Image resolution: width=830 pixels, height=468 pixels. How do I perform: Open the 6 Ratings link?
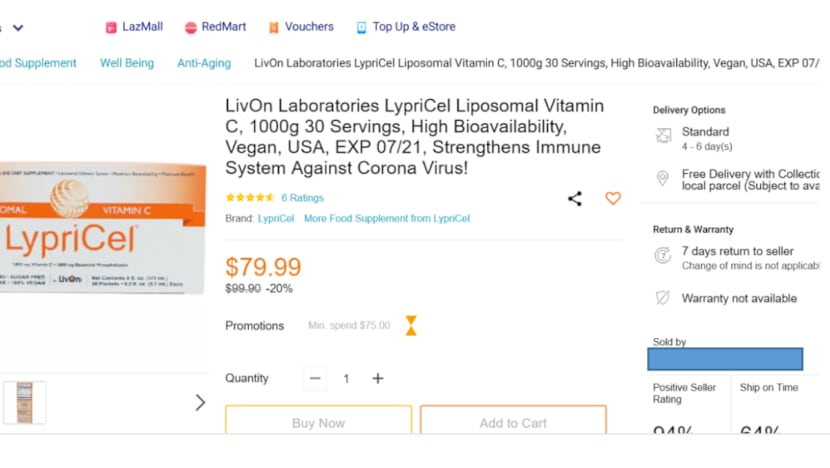pyautogui.click(x=302, y=198)
